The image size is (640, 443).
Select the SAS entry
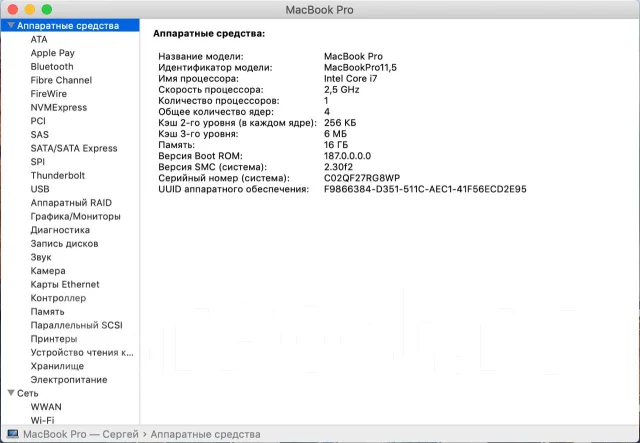pyautogui.click(x=40, y=134)
